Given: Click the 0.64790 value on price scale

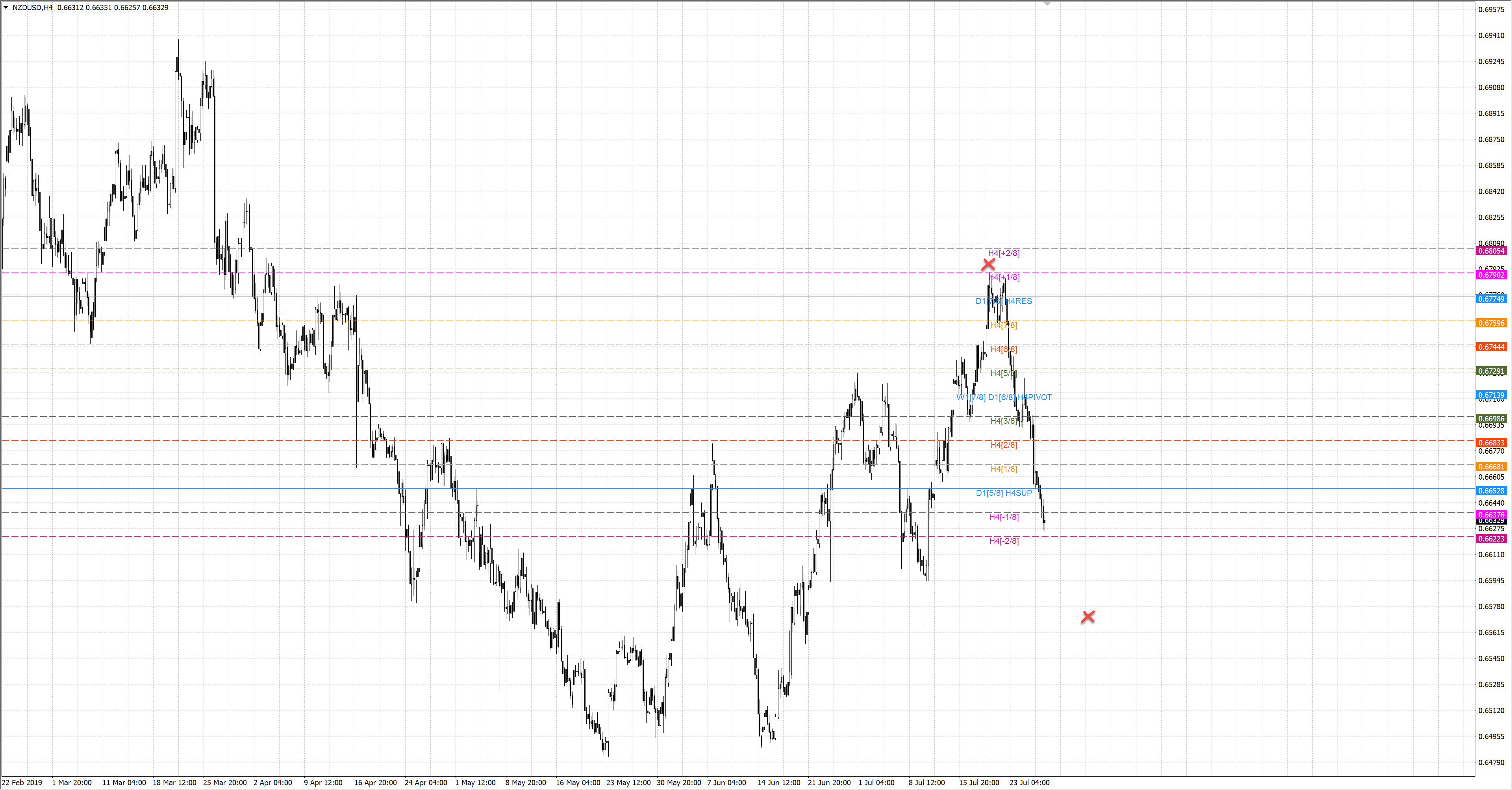Looking at the screenshot, I should (1491, 762).
